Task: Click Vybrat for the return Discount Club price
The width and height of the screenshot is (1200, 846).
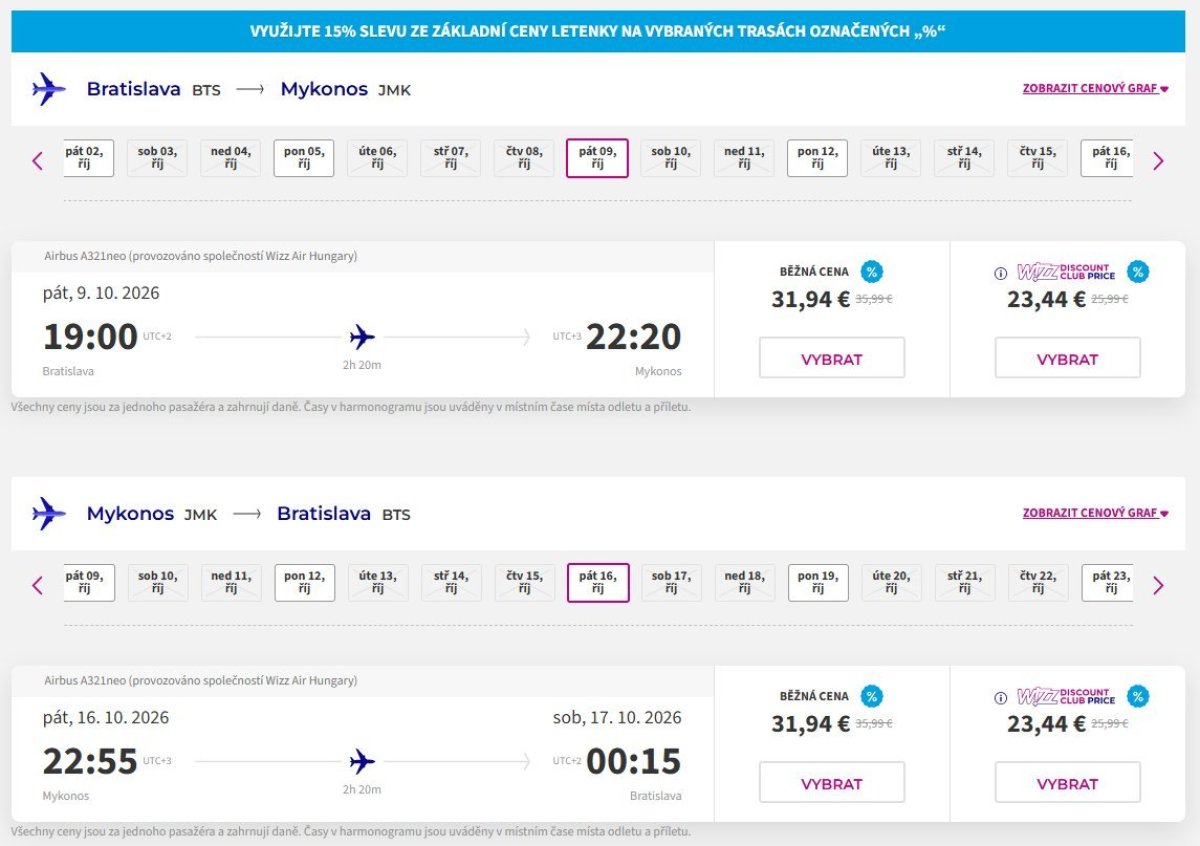Action: point(1068,783)
